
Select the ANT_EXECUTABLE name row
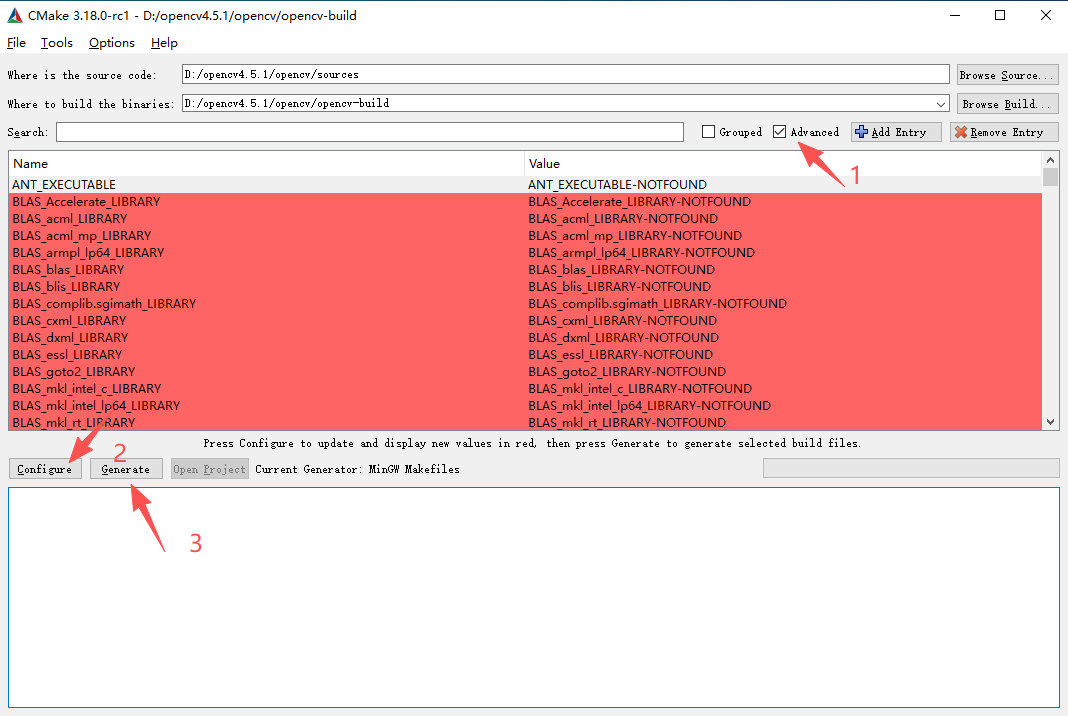point(64,185)
